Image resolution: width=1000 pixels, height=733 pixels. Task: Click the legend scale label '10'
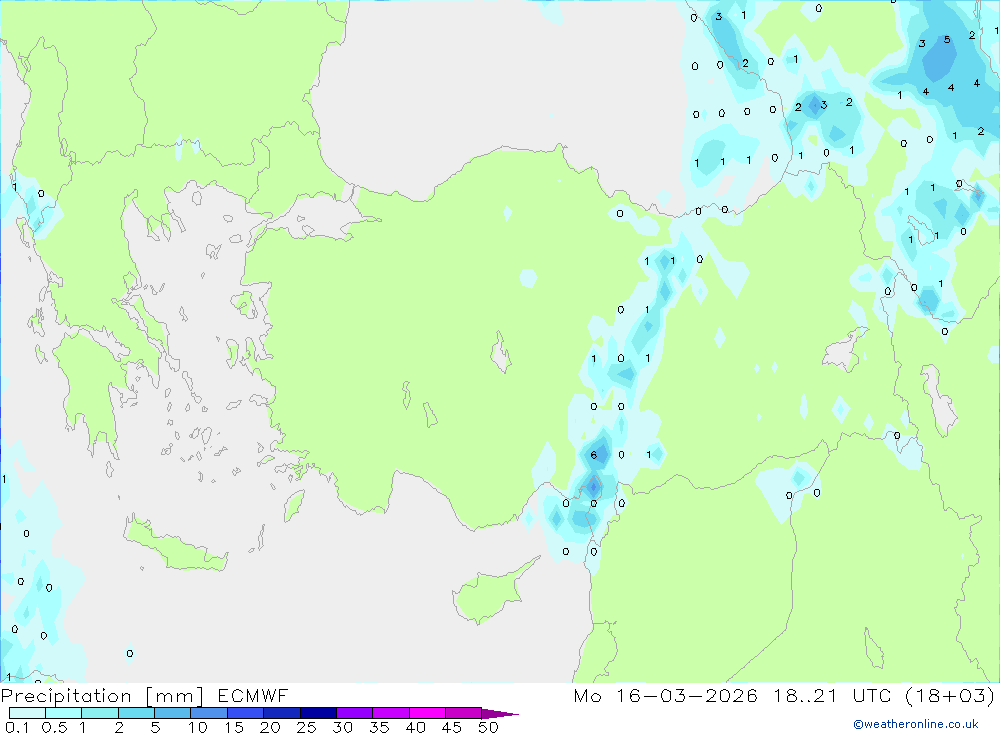pyautogui.click(x=198, y=727)
